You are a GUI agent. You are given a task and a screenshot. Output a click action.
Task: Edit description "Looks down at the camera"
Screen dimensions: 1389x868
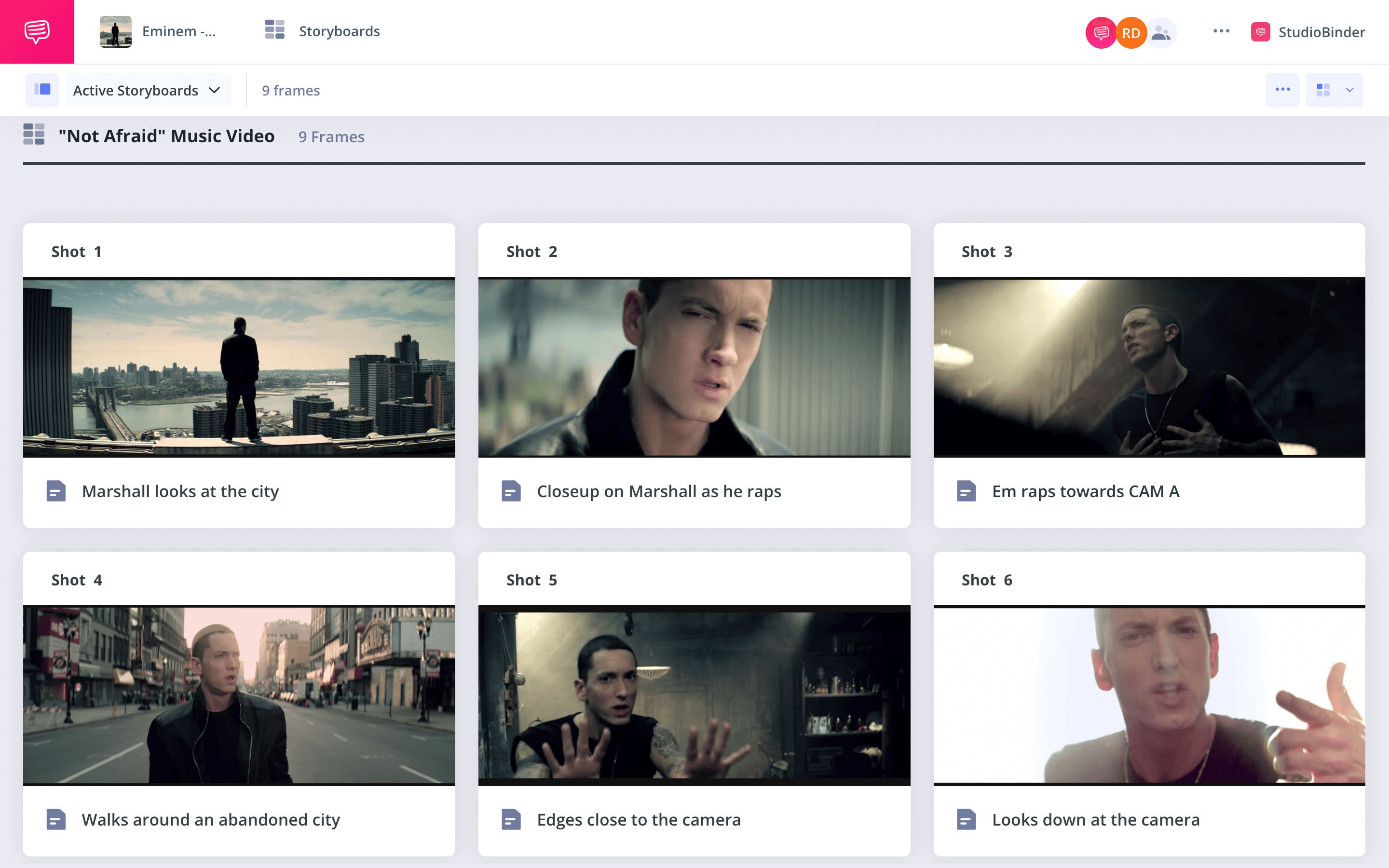[1096, 820]
